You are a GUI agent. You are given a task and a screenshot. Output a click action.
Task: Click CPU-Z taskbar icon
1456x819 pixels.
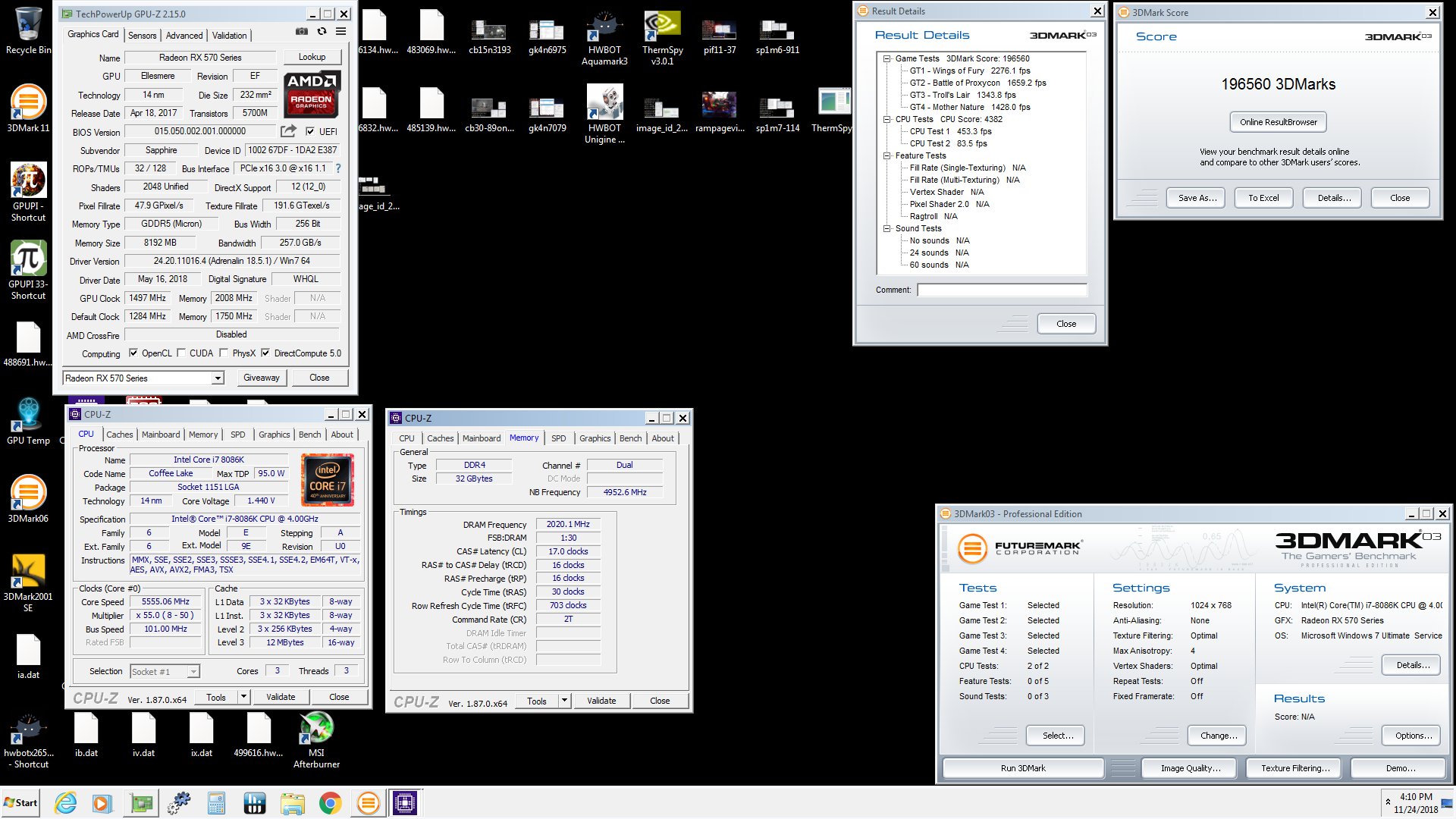(405, 803)
